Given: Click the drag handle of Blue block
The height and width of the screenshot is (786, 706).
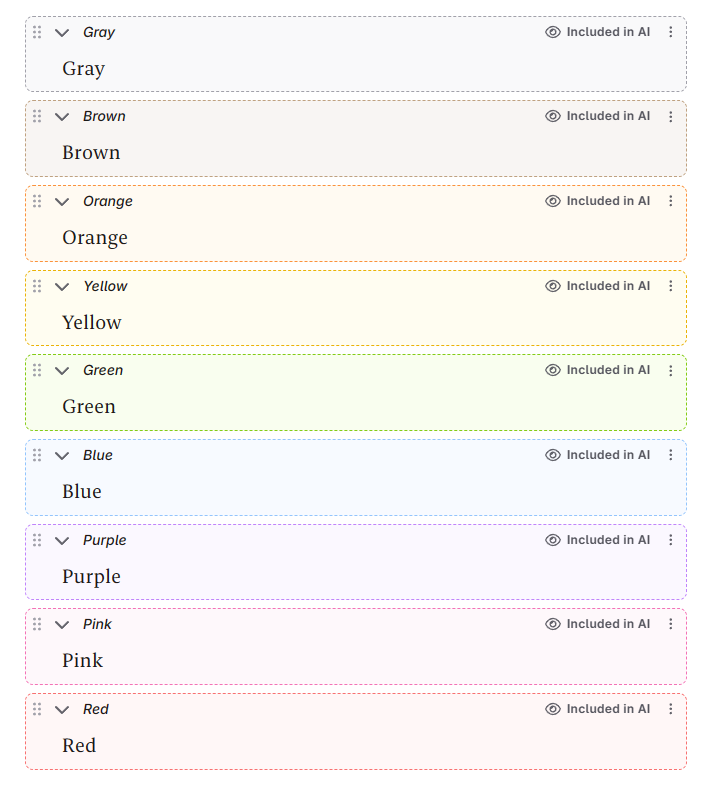Looking at the screenshot, I should pyautogui.click(x=37, y=455).
